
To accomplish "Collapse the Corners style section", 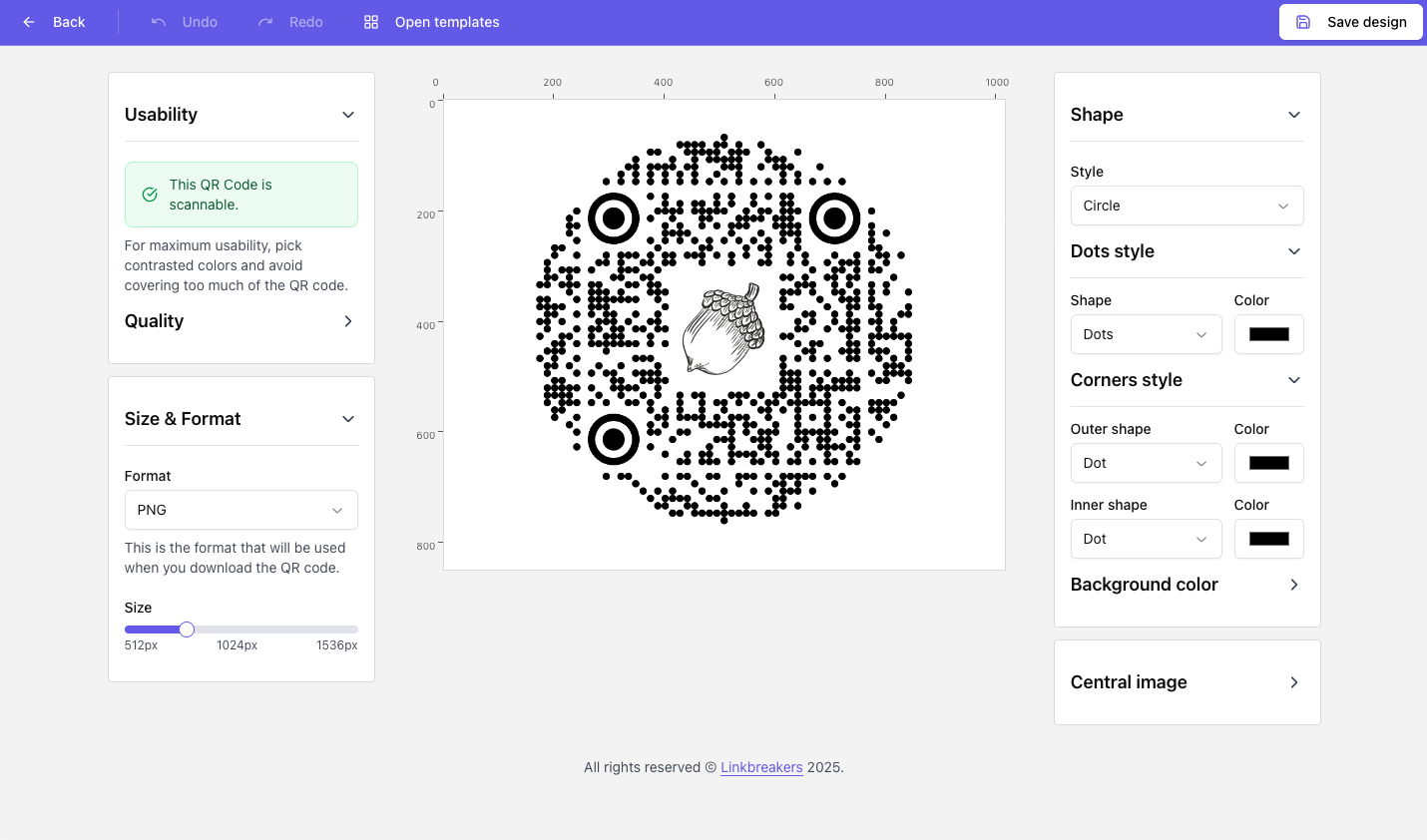I will (1294, 380).
